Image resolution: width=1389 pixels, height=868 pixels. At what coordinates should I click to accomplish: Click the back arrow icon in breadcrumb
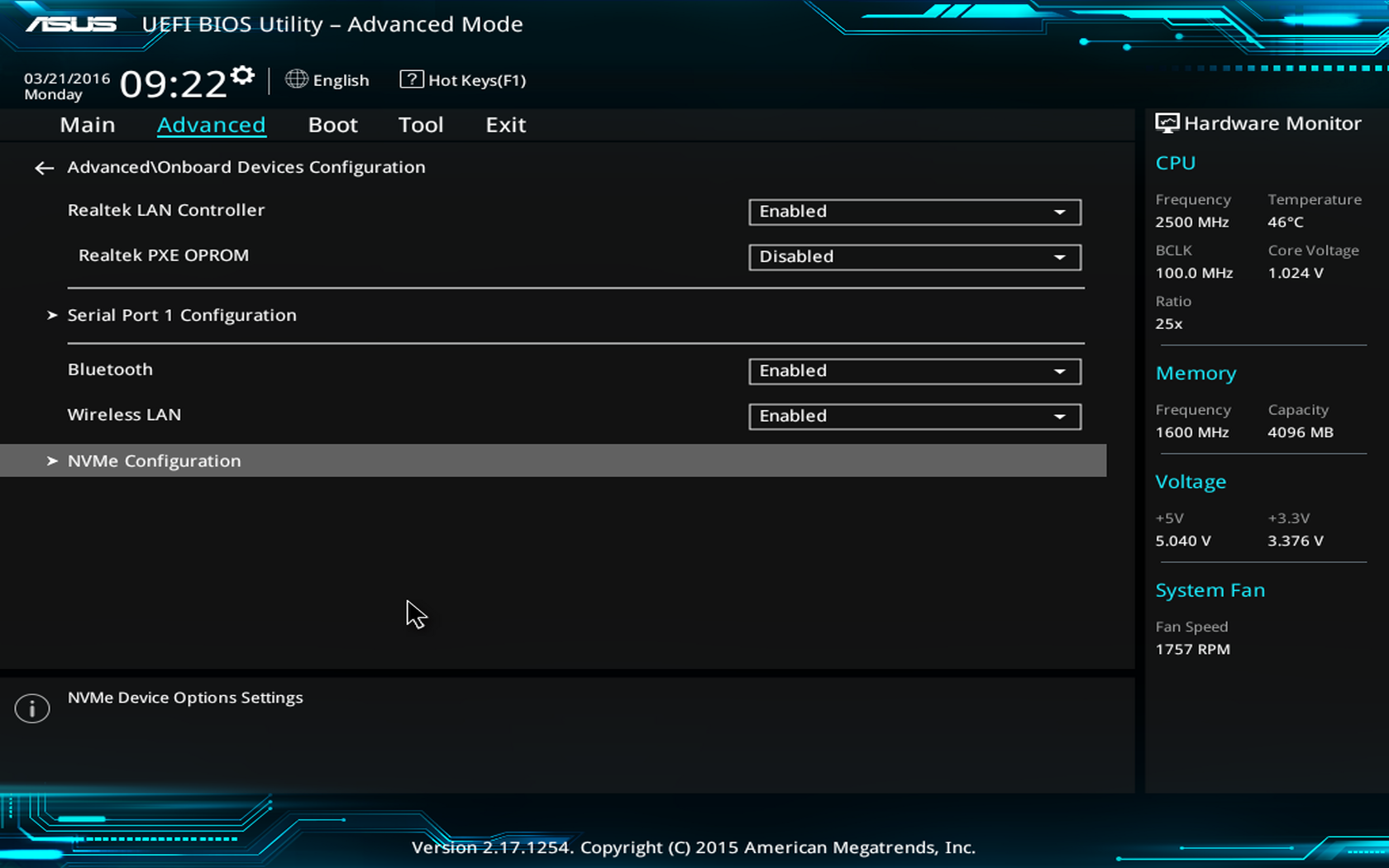pyautogui.click(x=44, y=168)
